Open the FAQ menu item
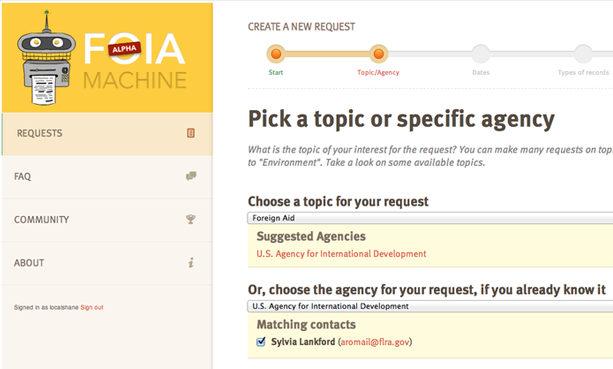The image size is (613, 369). click(x=108, y=177)
